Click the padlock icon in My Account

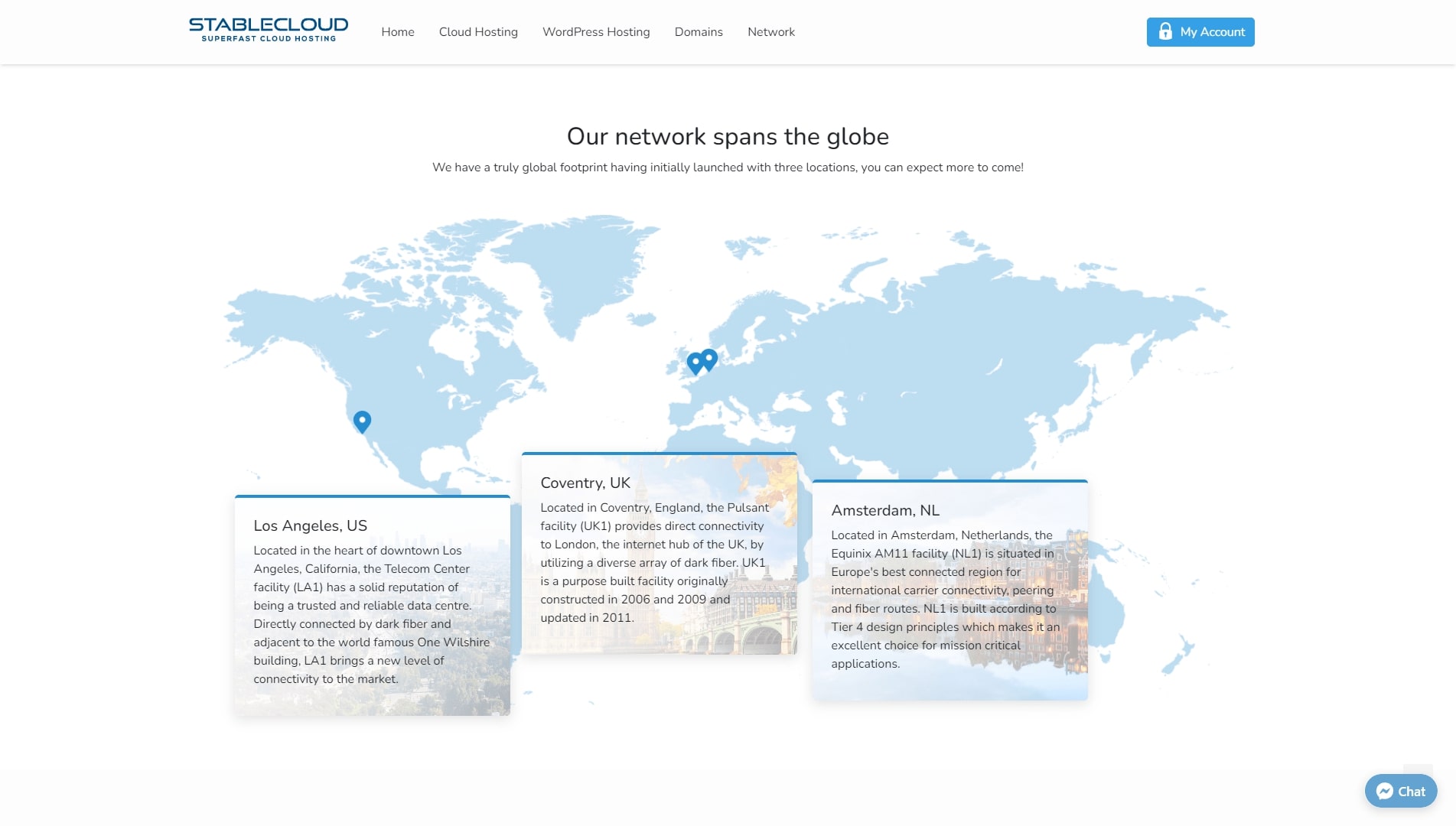[x=1164, y=31]
